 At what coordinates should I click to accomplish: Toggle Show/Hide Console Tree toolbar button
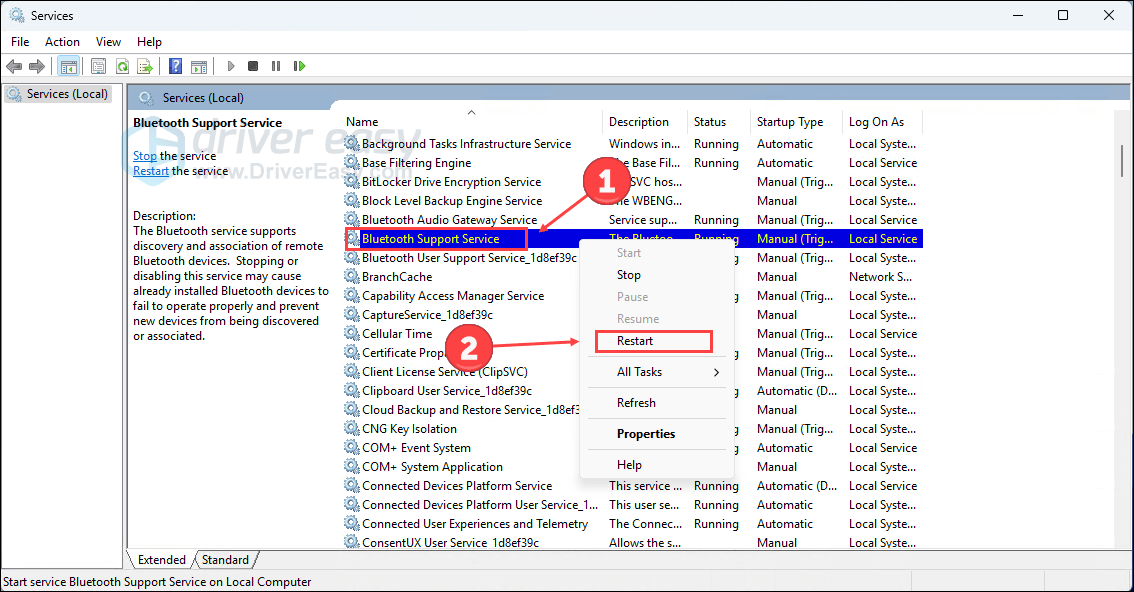(x=69, y=66)
